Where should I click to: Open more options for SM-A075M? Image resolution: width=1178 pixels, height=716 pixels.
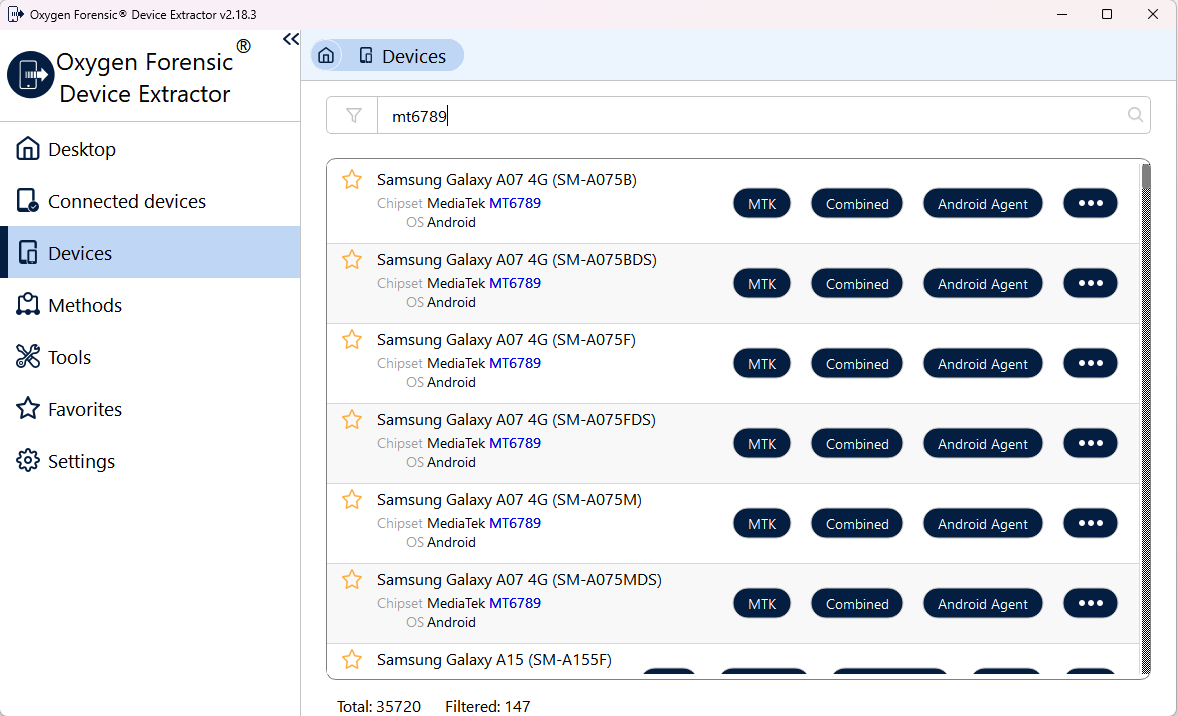(1090, 523)
